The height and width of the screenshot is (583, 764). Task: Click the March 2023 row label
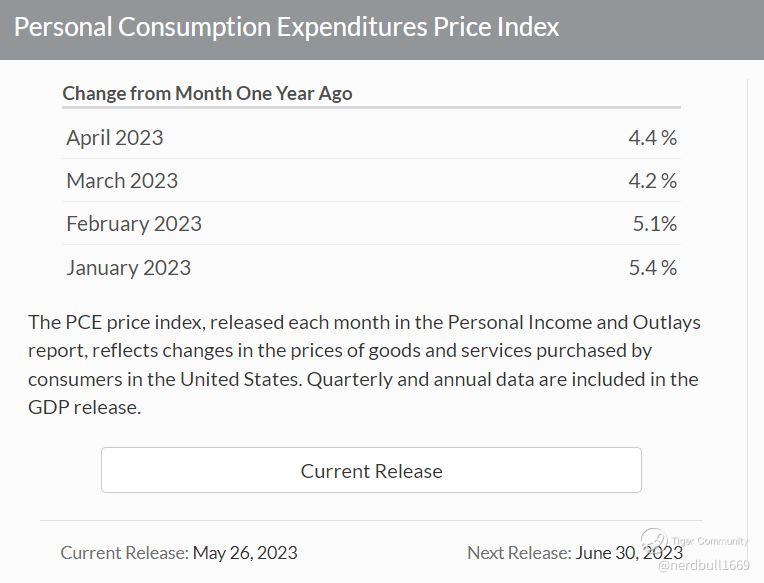tap(122, 180)
